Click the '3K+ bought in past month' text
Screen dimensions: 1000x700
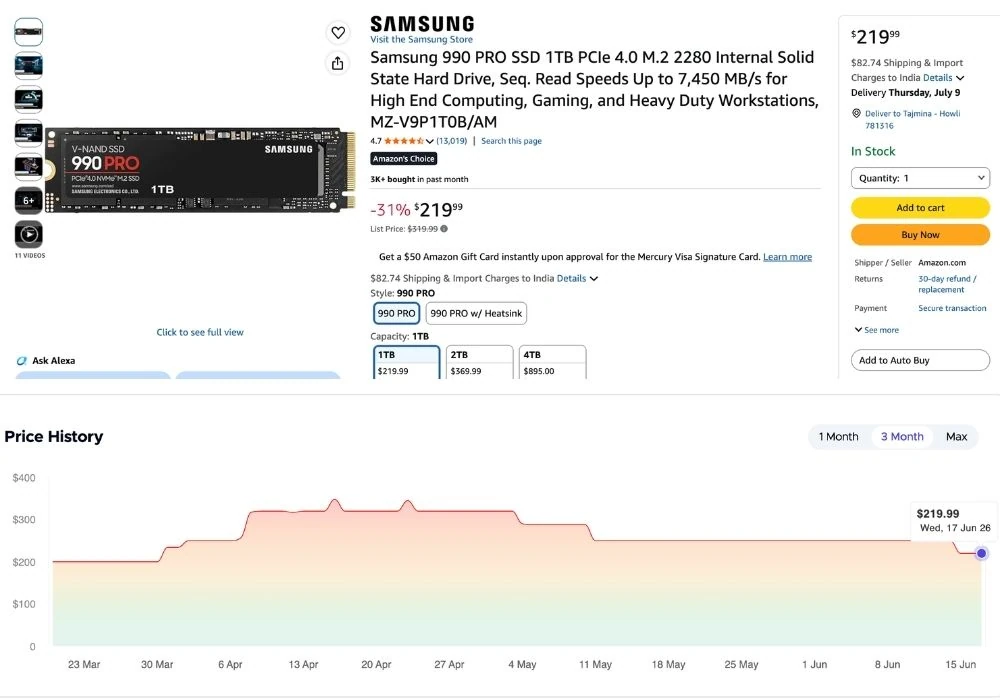tap(419, 179)
